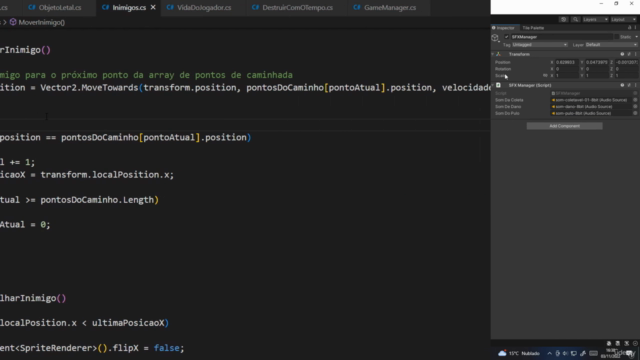Viewport: 640px width, 360px height.
Task: Click the Som Da Coleta audio source field
Action: (591, 100)
